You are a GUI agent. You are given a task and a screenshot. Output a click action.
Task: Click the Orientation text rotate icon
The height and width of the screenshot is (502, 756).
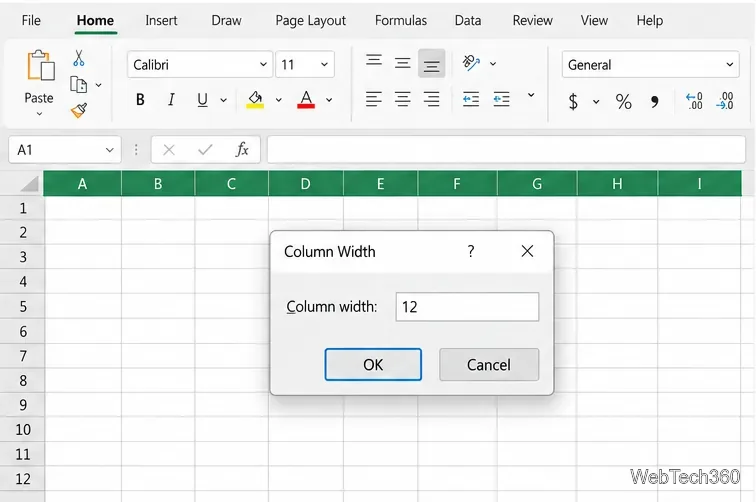(471, 63)
